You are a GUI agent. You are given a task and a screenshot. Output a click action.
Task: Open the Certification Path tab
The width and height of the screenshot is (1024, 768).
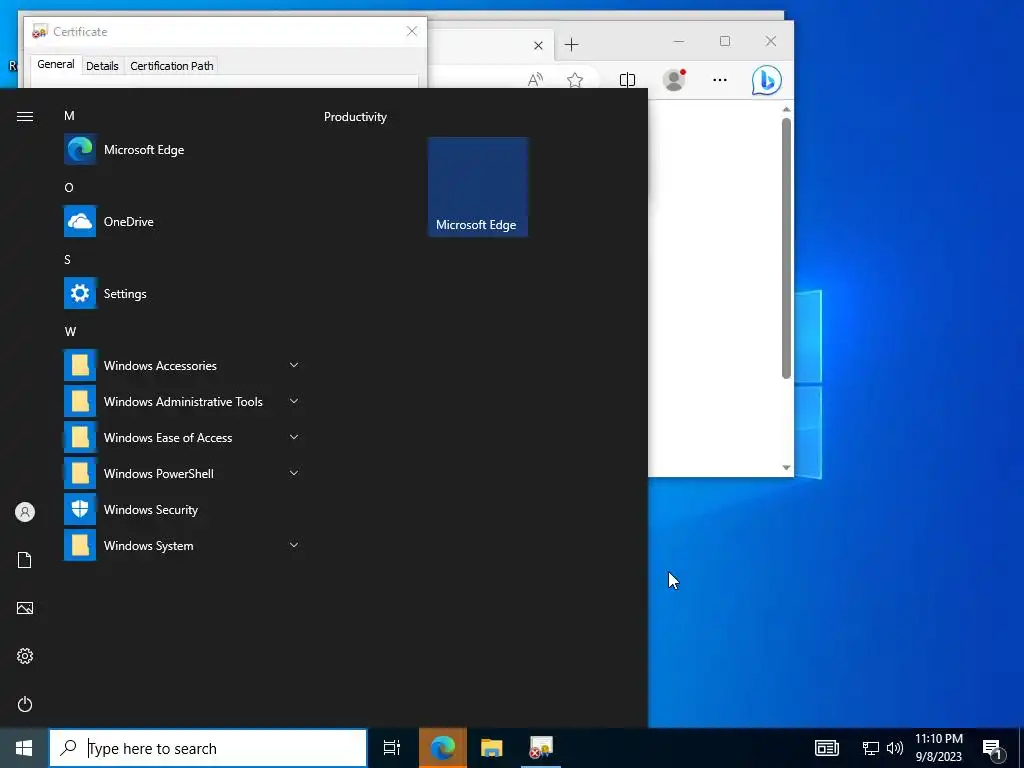pos(172,65)
